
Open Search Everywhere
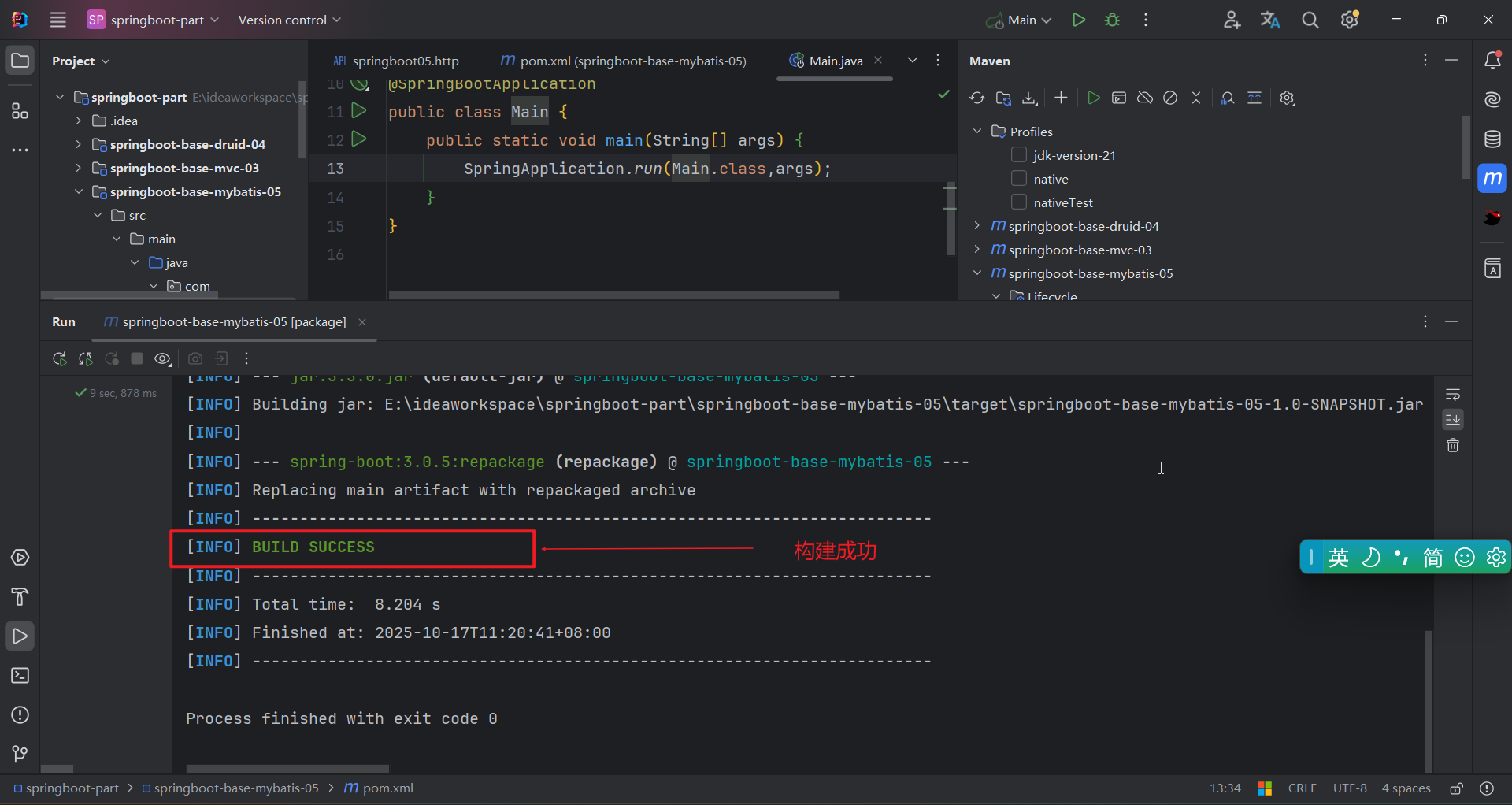1310,20
